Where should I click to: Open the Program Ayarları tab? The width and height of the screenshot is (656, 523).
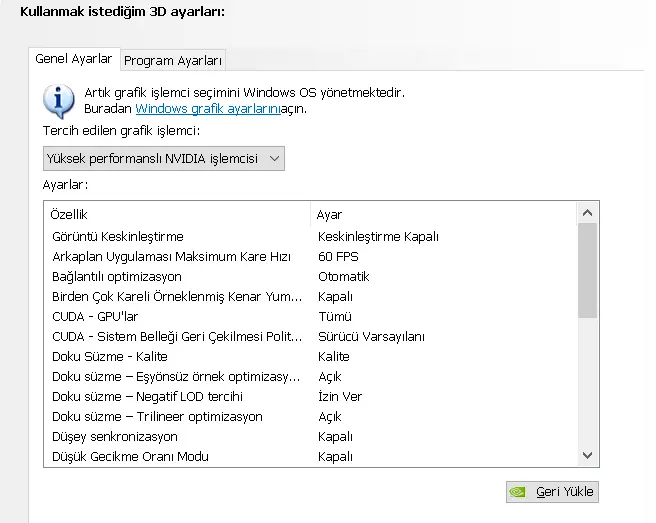(173, 61)
